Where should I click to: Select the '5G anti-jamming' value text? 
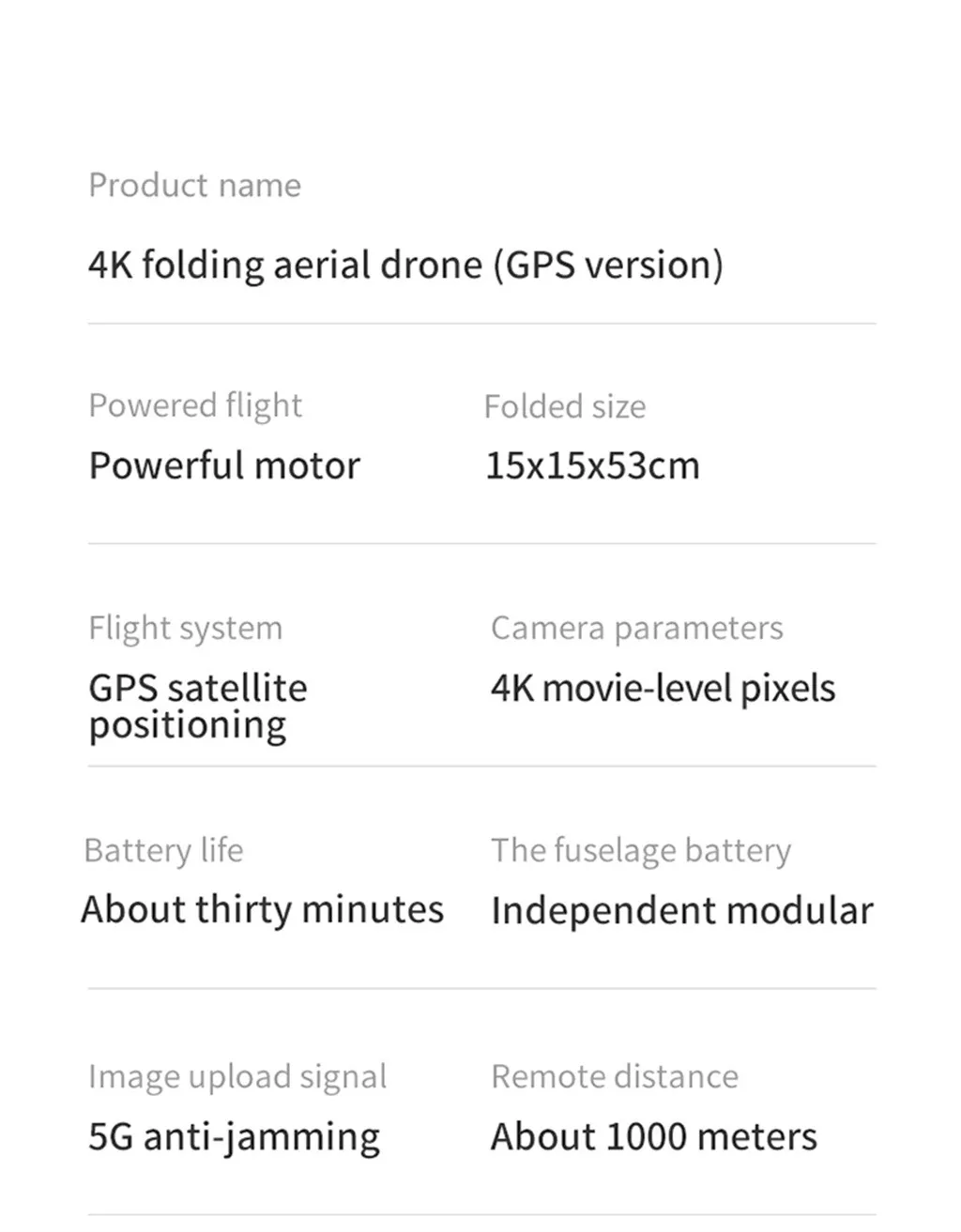[234, 1136]
